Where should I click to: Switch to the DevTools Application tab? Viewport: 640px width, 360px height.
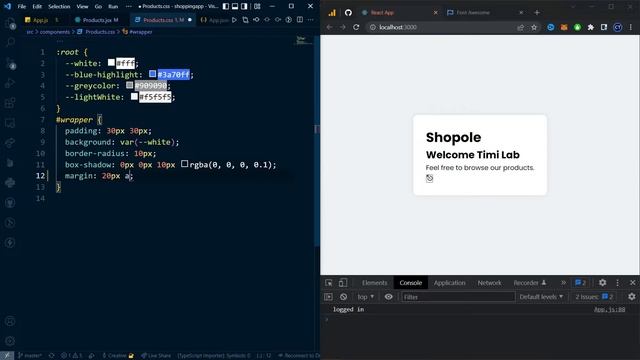pos(449,283)
